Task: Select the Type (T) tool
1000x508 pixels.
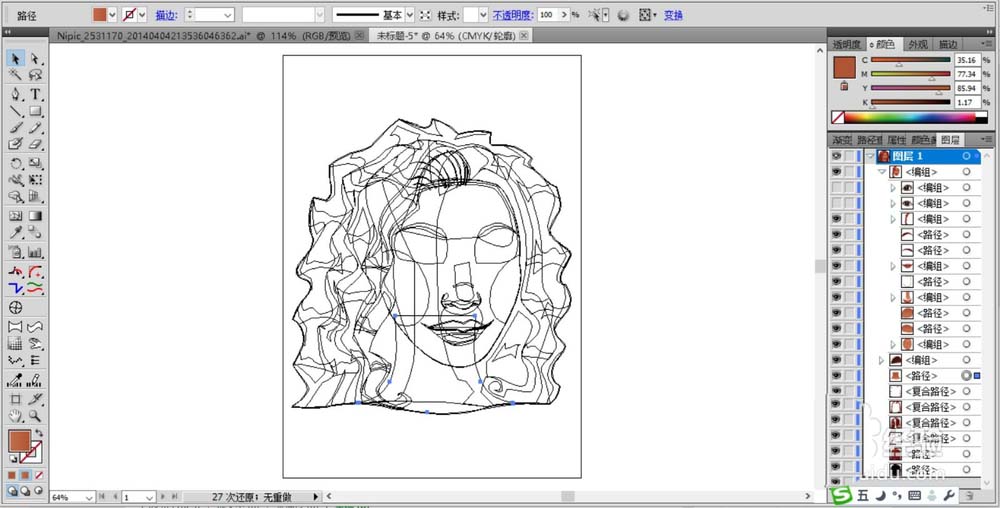Action: tap(36, 94)
